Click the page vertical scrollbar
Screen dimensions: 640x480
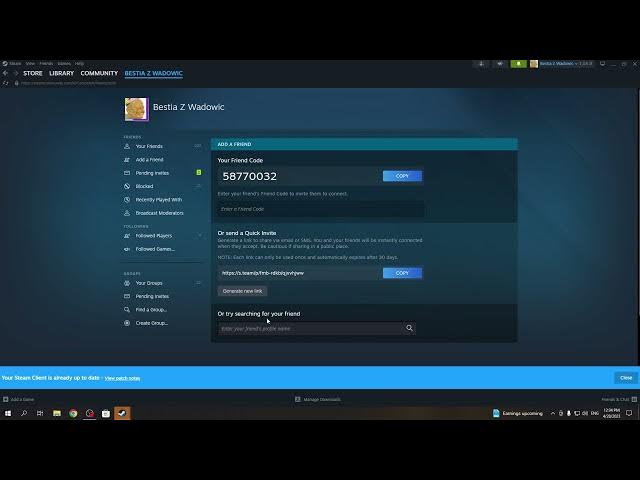[x=638, y=202]
